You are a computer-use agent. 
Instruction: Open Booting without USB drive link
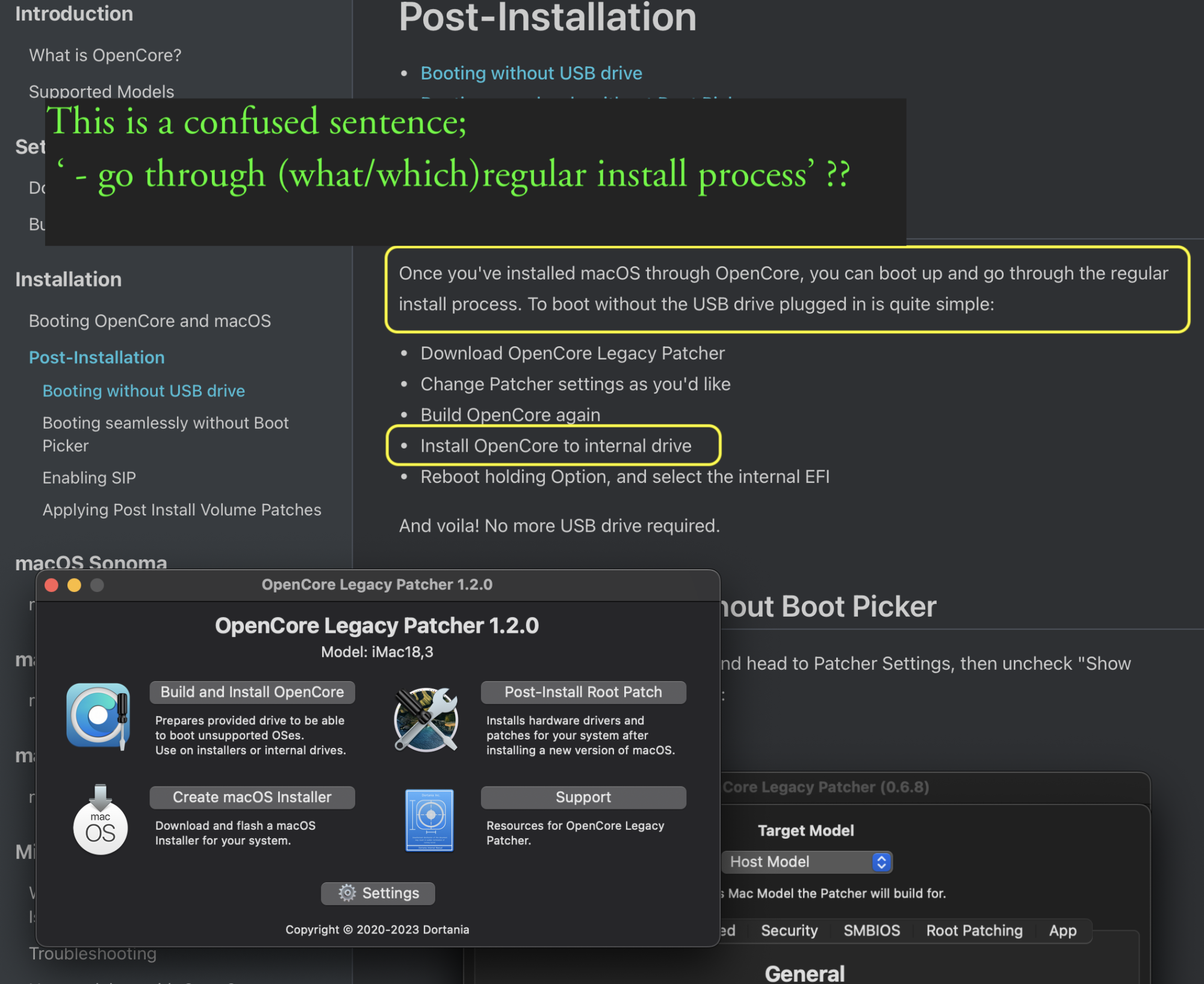[531, 73]
